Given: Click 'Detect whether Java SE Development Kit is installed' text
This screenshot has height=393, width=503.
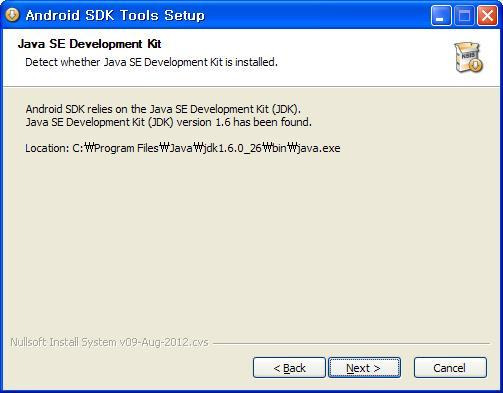Looking at the screenshot, I should (151, 62).
